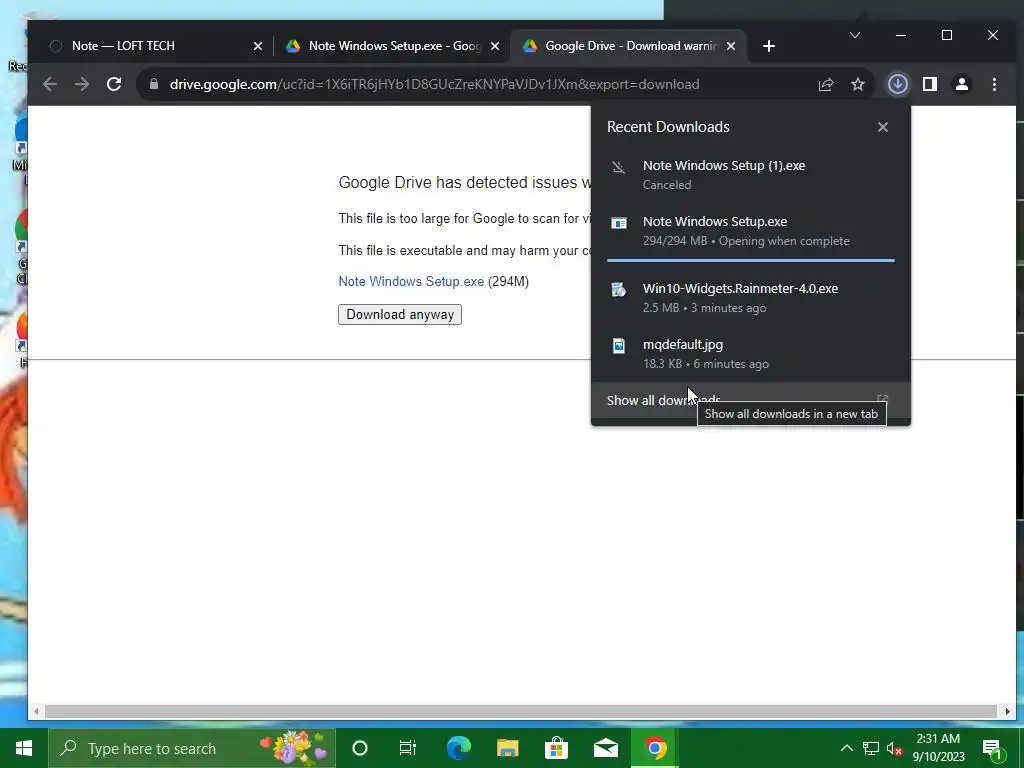The image size is (1024, 768).
Task: Click the profile avatar icon
Action: [x=961, y=84]
